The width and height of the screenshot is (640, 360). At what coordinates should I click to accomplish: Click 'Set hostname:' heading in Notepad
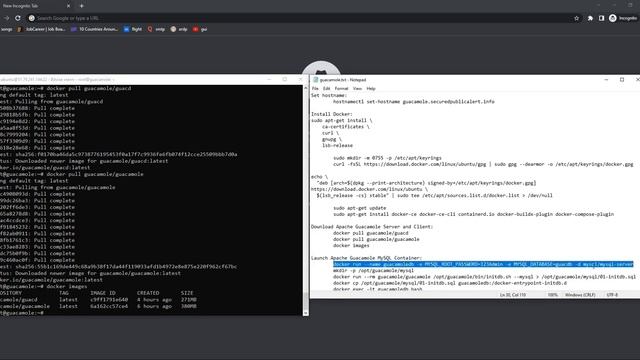click(329, 95)
